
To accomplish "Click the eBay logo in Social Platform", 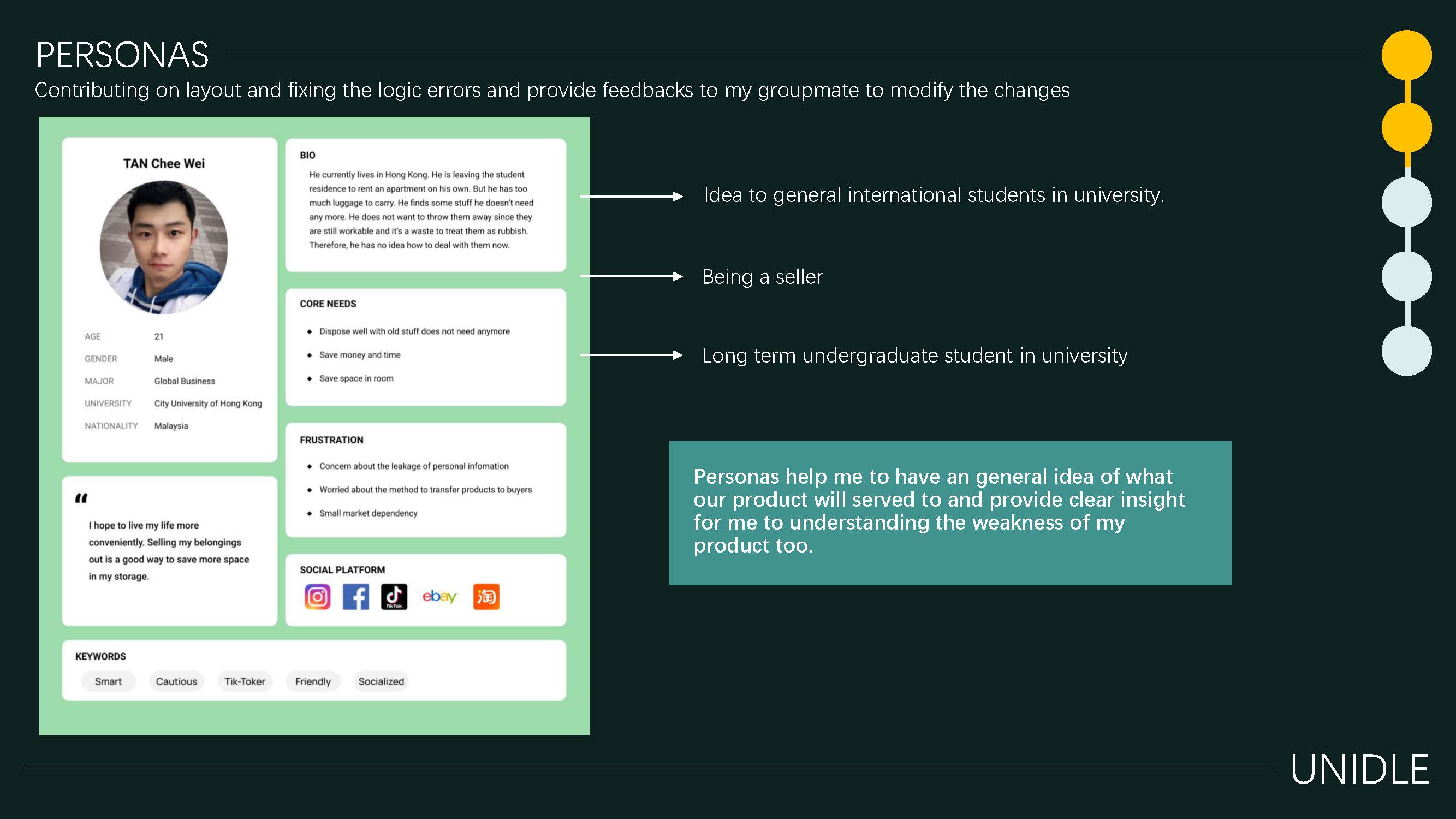I will 439,596.
